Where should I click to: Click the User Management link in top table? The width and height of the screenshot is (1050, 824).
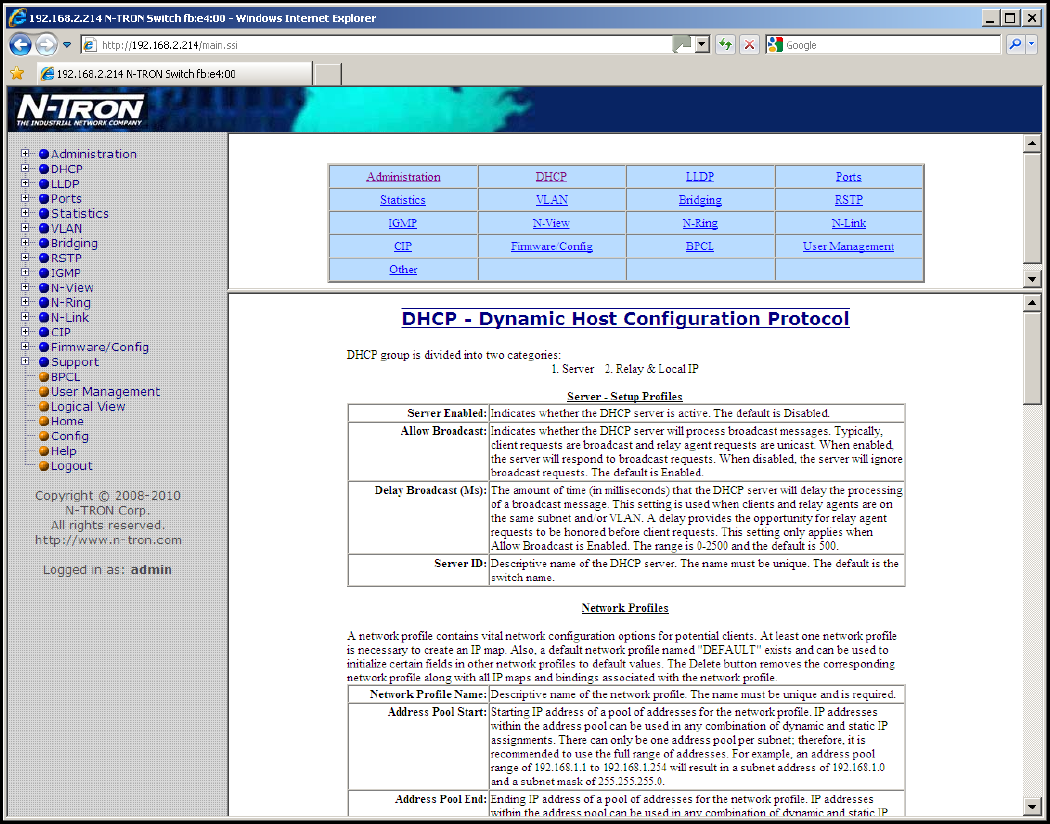pyautogui.click(x=848, y=246)
